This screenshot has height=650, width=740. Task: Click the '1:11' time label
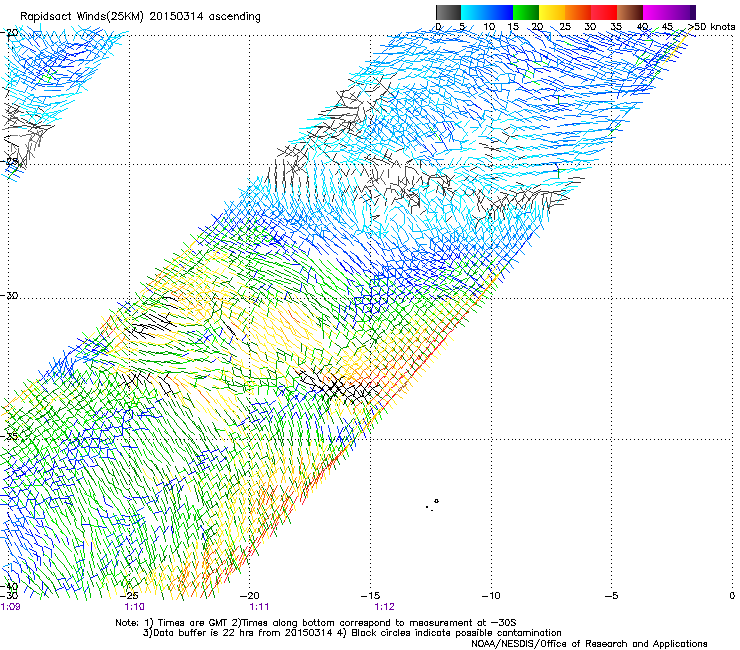(259, 607)
